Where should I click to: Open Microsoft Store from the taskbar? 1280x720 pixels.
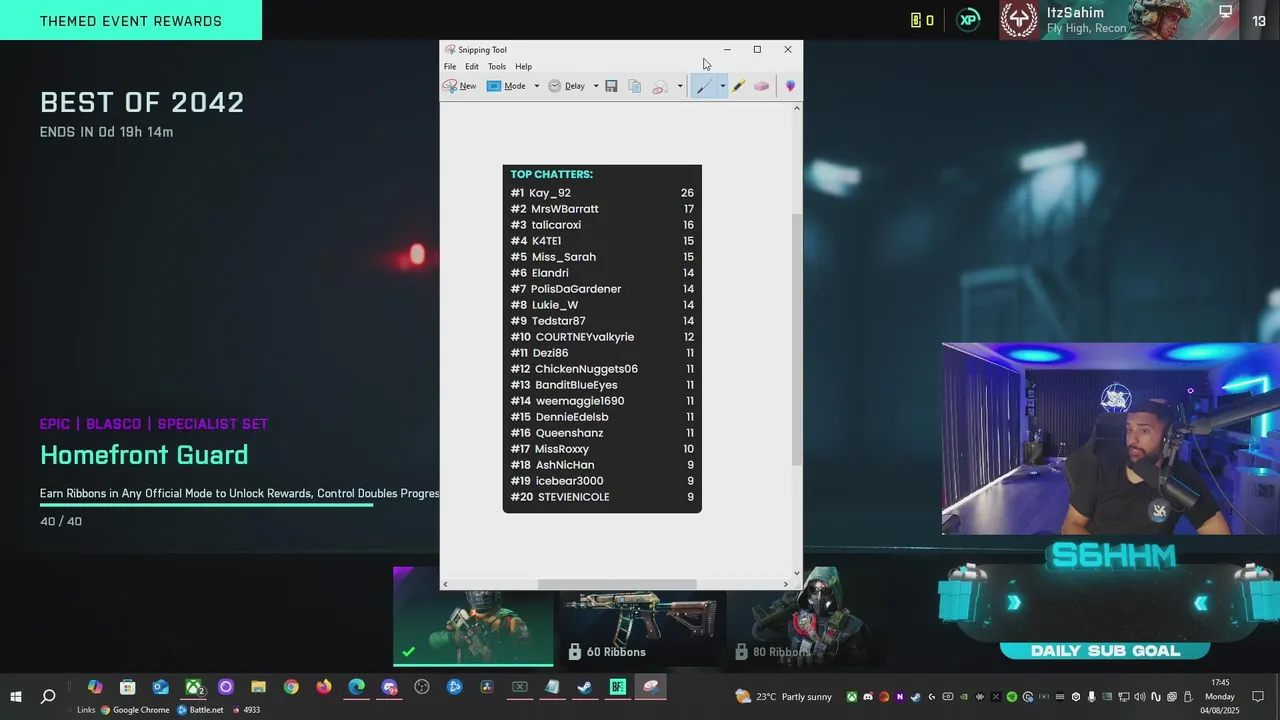point(127,687)
